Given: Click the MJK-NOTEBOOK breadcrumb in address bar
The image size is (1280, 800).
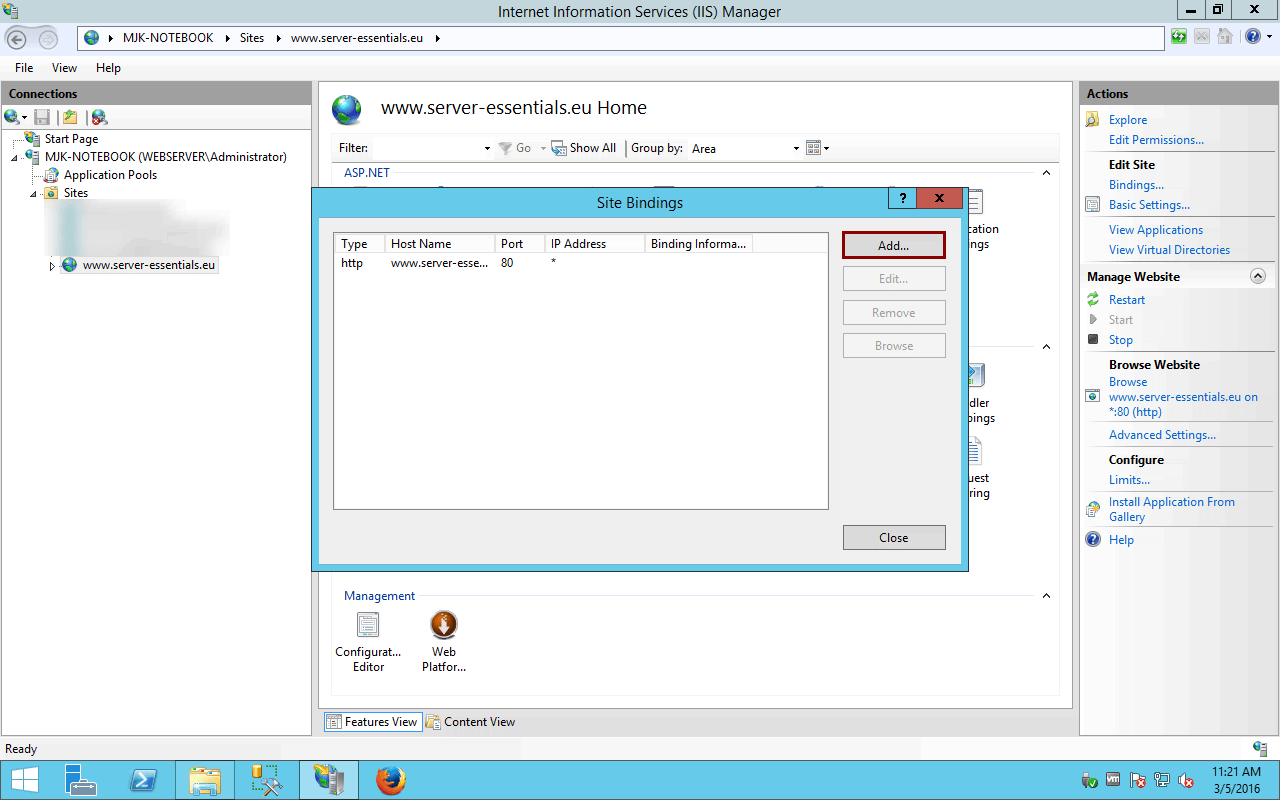Looking at the screenshot, I should pos(168,38).
